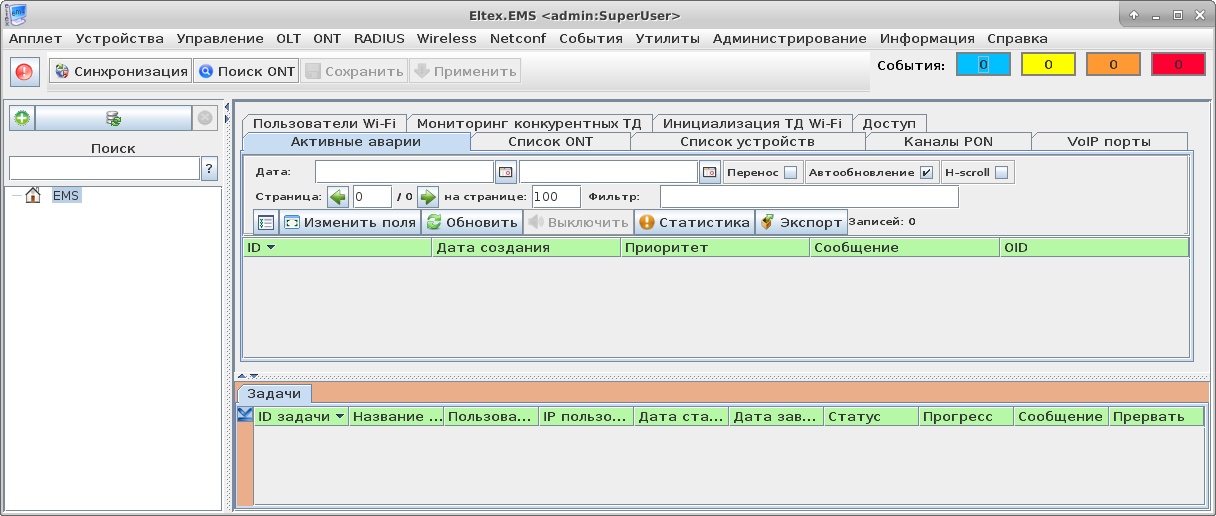Click the list view icon before Изменить поля
The width and height of the screenshot is (1216, 516).
(266, 222)
